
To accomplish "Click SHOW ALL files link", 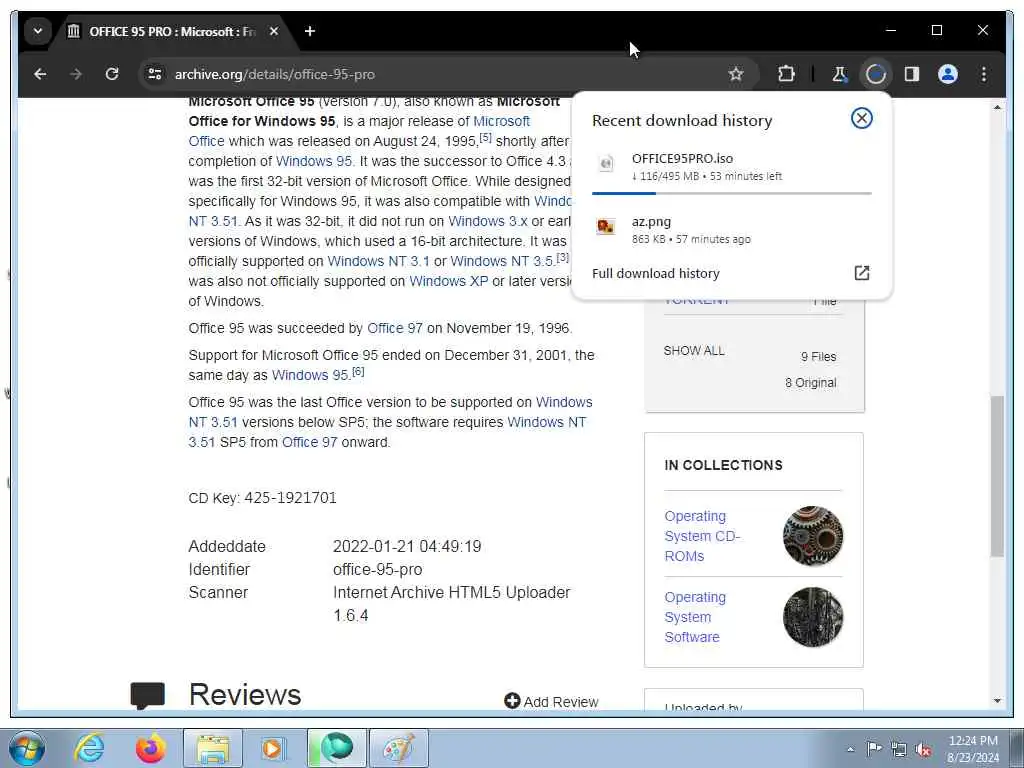I will (694, 351).
